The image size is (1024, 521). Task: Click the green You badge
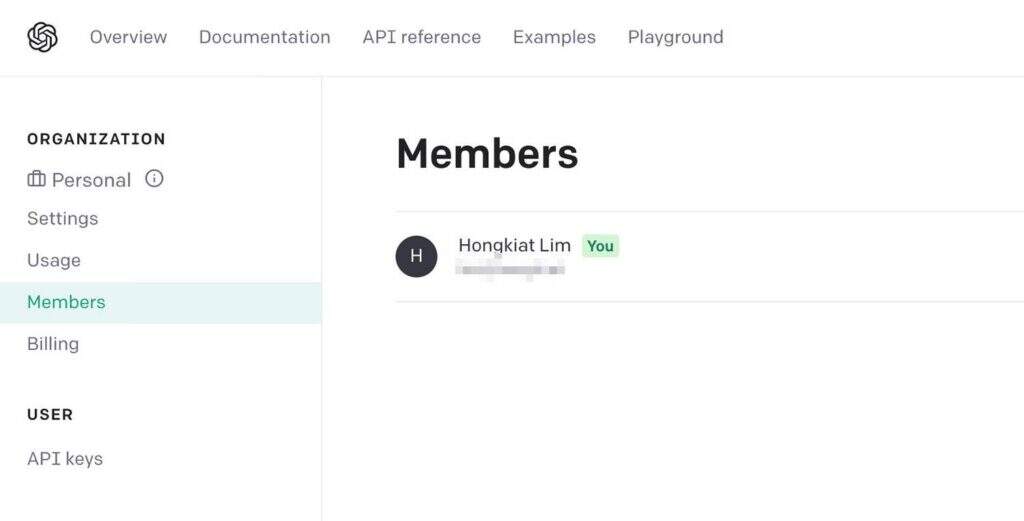pyautogui.click(x=600, y=246)
